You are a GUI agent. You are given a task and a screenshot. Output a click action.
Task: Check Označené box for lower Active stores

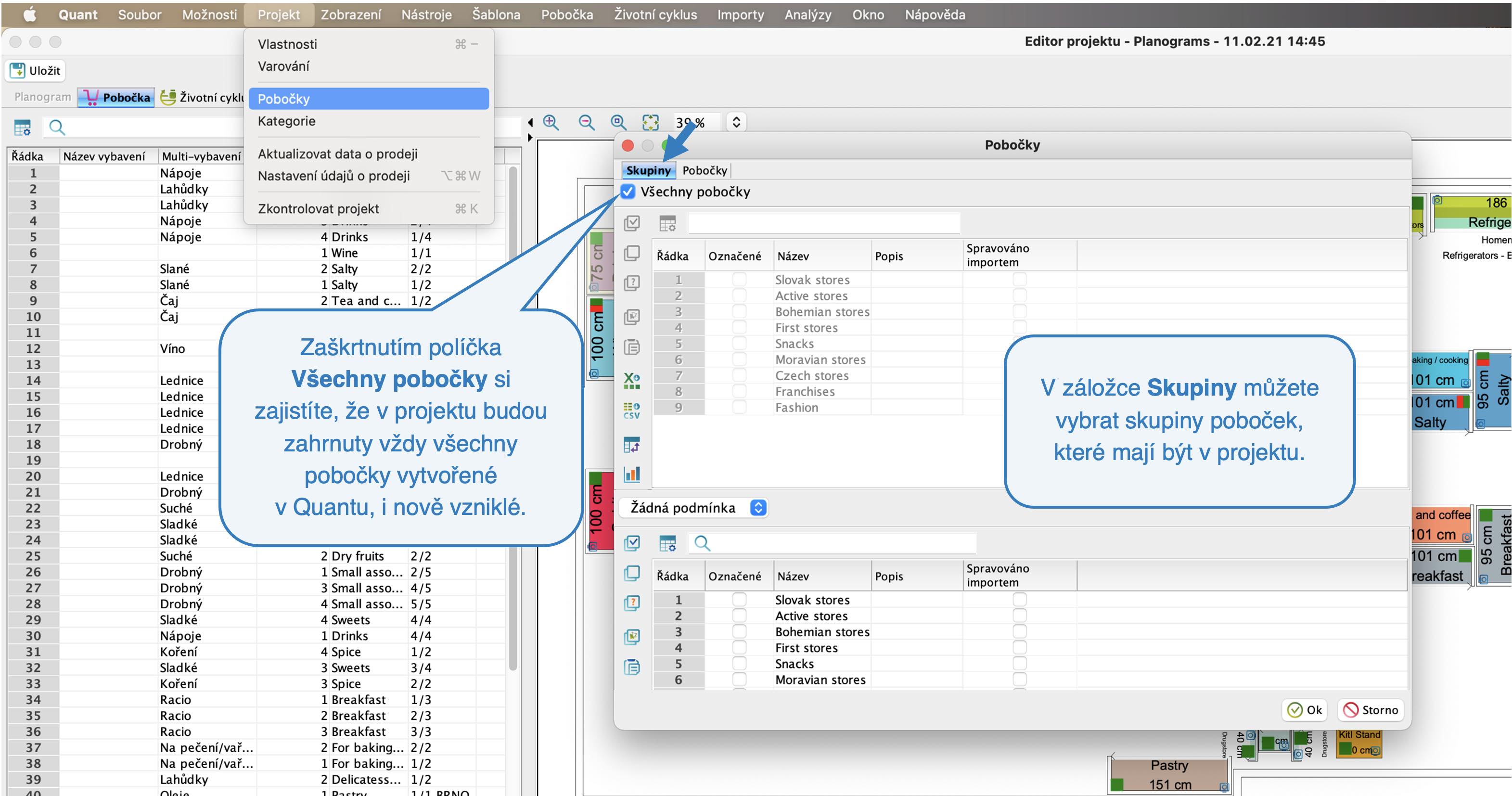pyautogui.click(x=739, y=615)
